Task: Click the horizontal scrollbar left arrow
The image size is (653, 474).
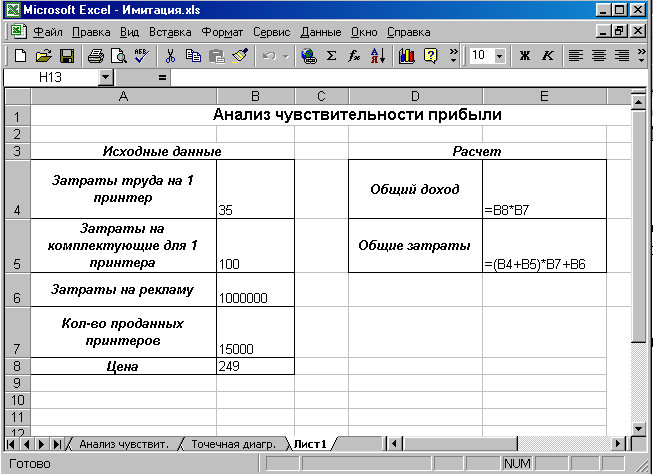Action: (x=394, y=444)
